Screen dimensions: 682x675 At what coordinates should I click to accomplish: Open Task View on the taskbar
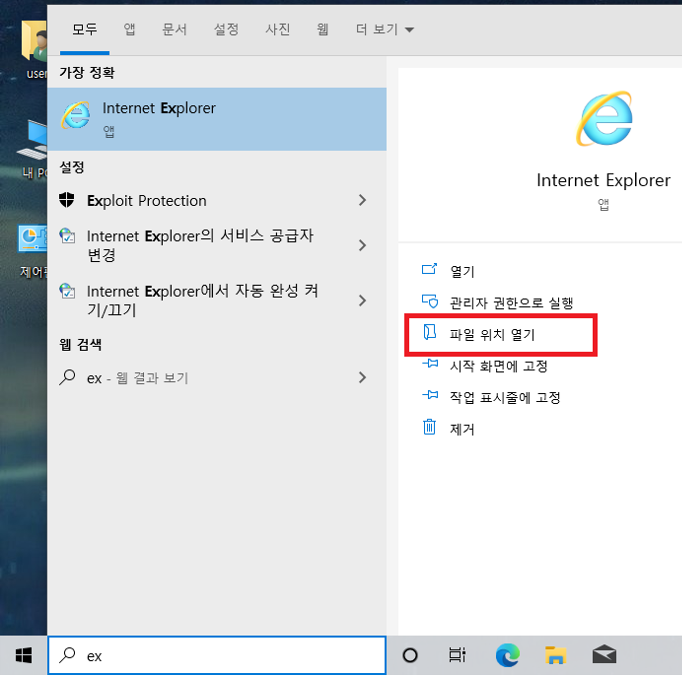(457, 655)
